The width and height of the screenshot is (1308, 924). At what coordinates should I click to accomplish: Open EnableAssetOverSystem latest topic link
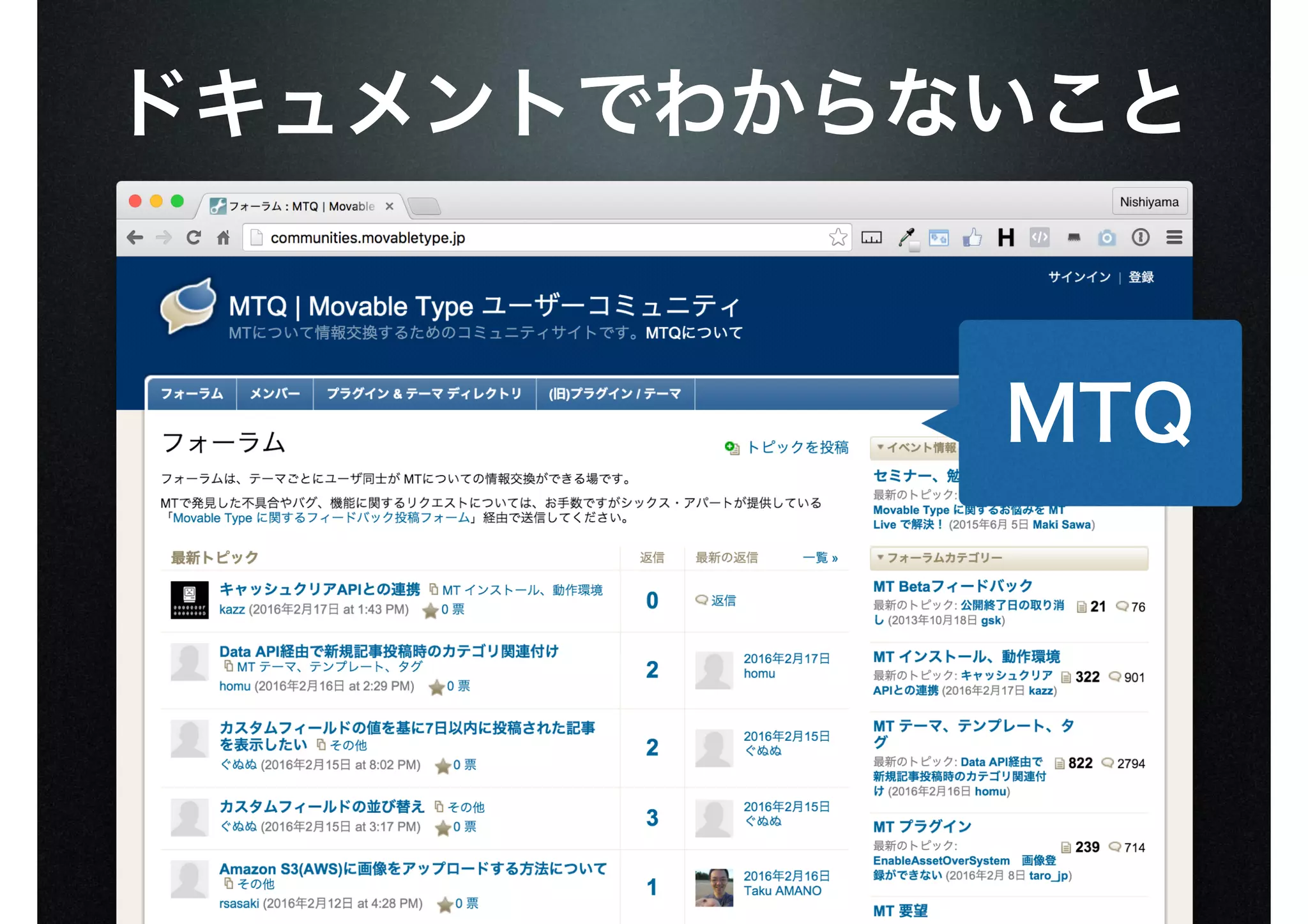point(965,868)
